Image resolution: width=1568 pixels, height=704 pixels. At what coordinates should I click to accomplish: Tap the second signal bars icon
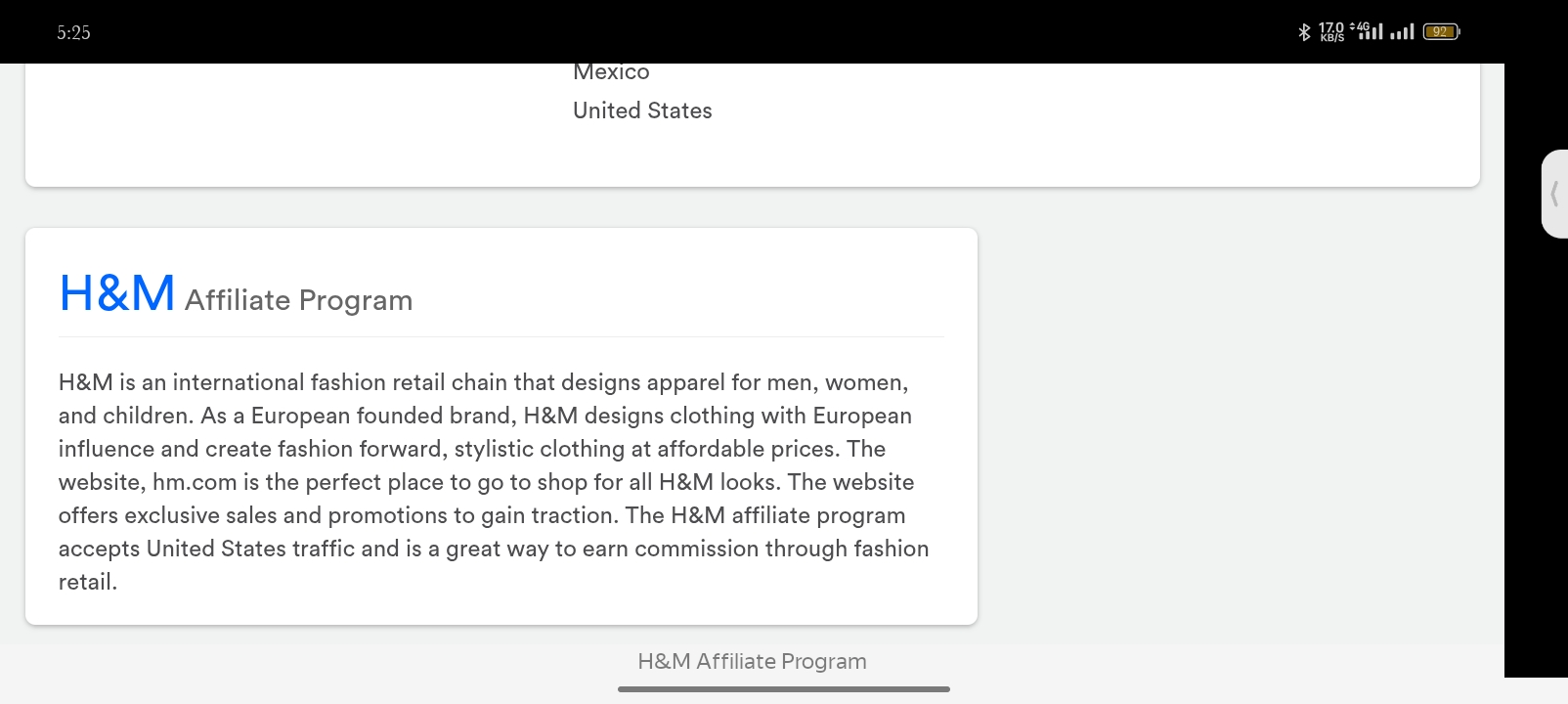tap(1402, 32)
